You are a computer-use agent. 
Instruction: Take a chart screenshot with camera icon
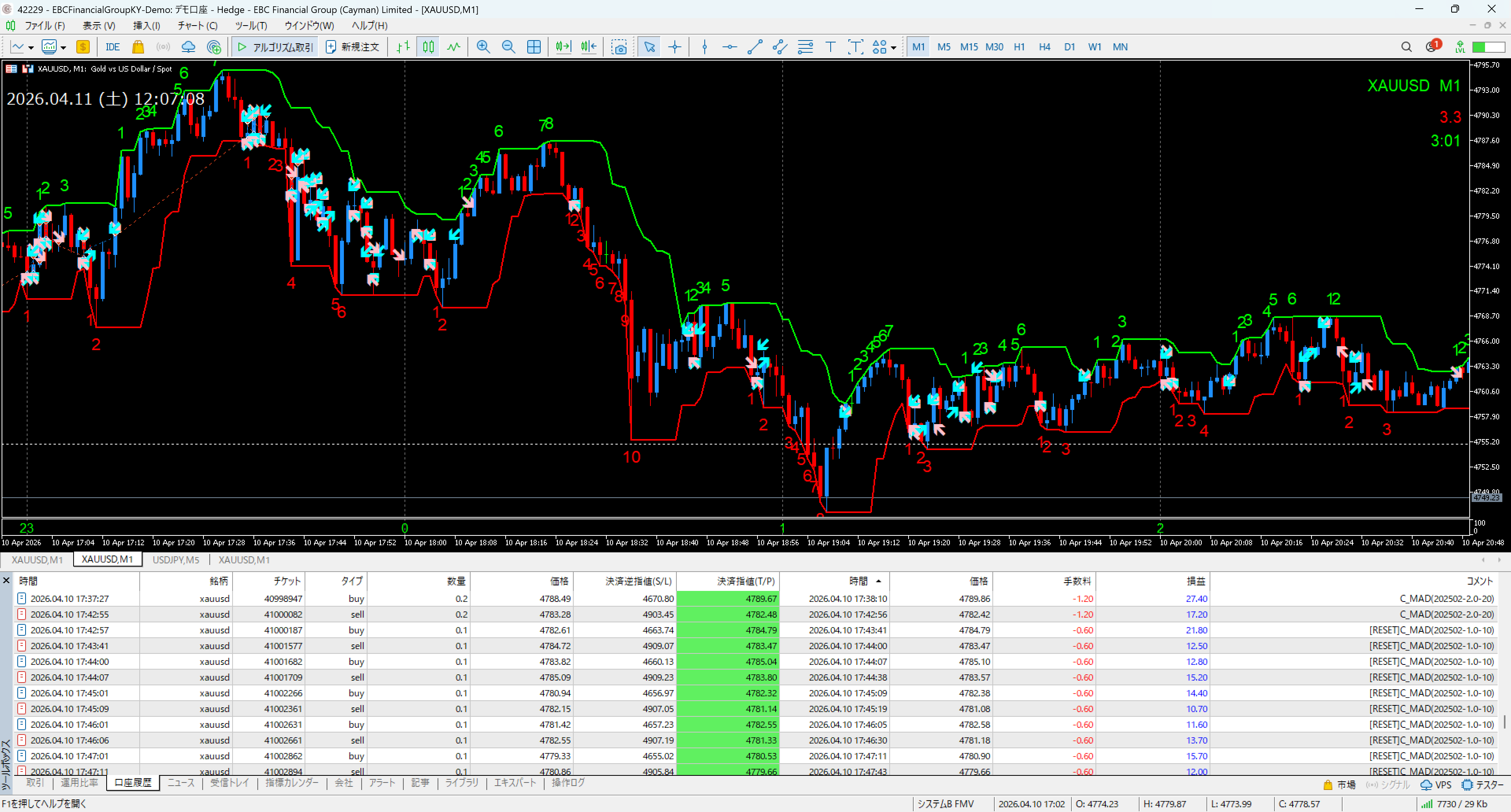[x=619, y=47]
